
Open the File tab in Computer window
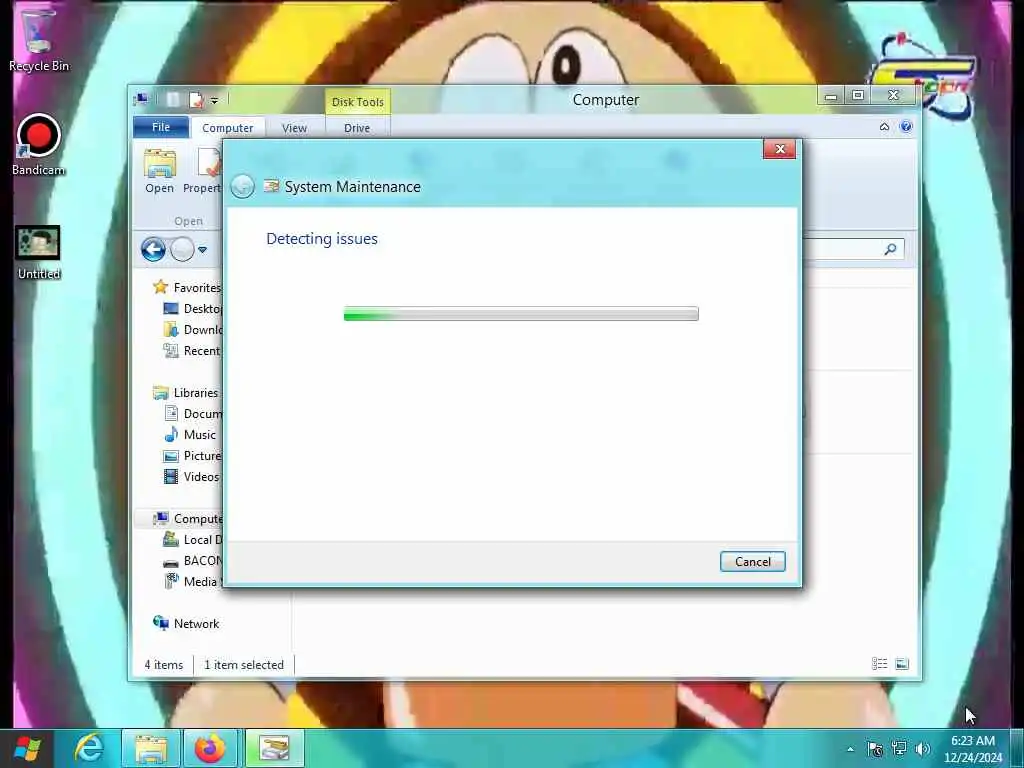pos(161,127)
